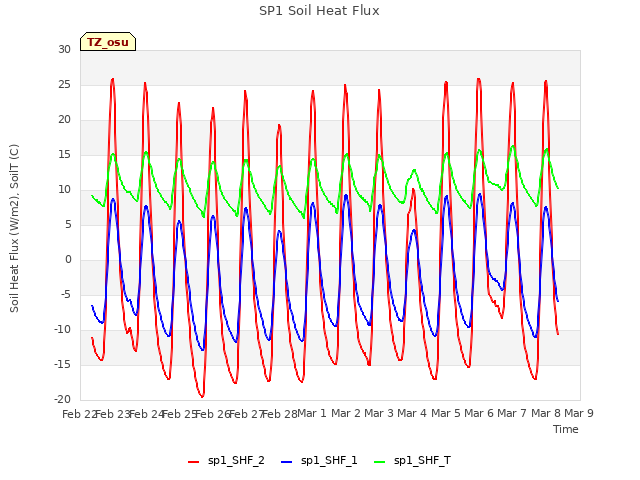Click the TZ_osu annotation label
The image size is (640, 480).
coord(108,42)
